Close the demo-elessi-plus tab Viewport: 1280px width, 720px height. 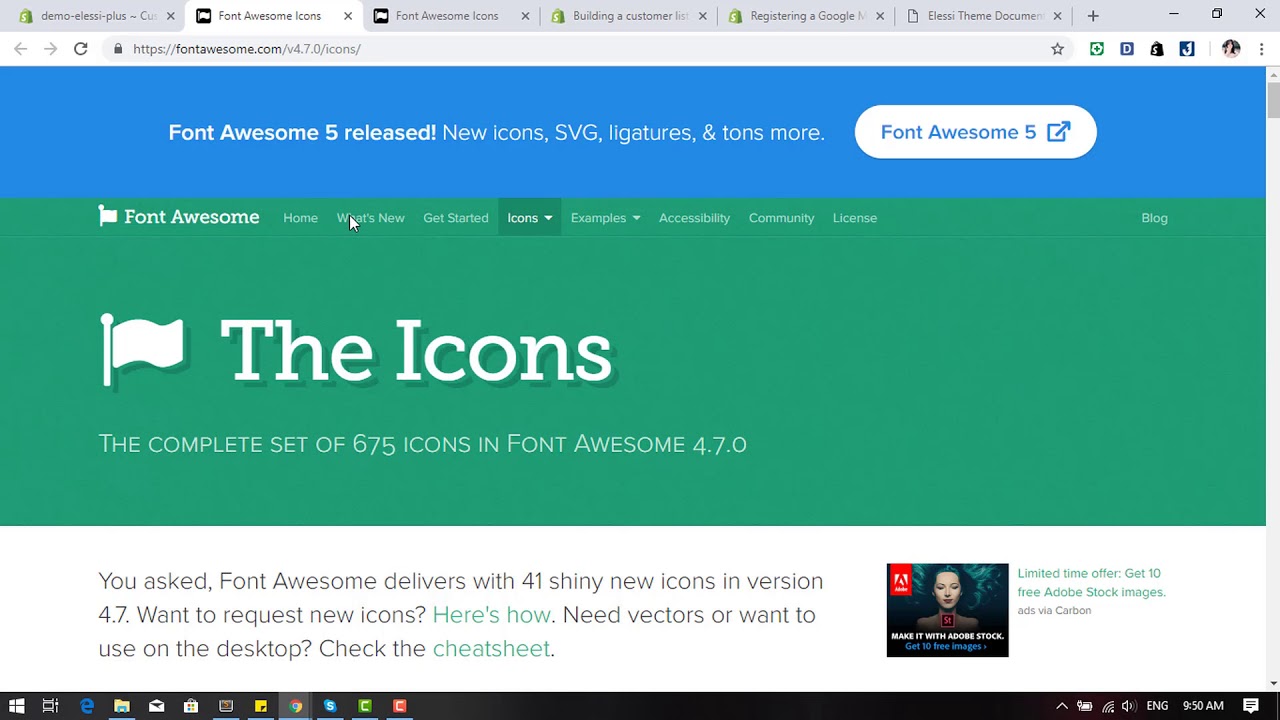point(171,16)
